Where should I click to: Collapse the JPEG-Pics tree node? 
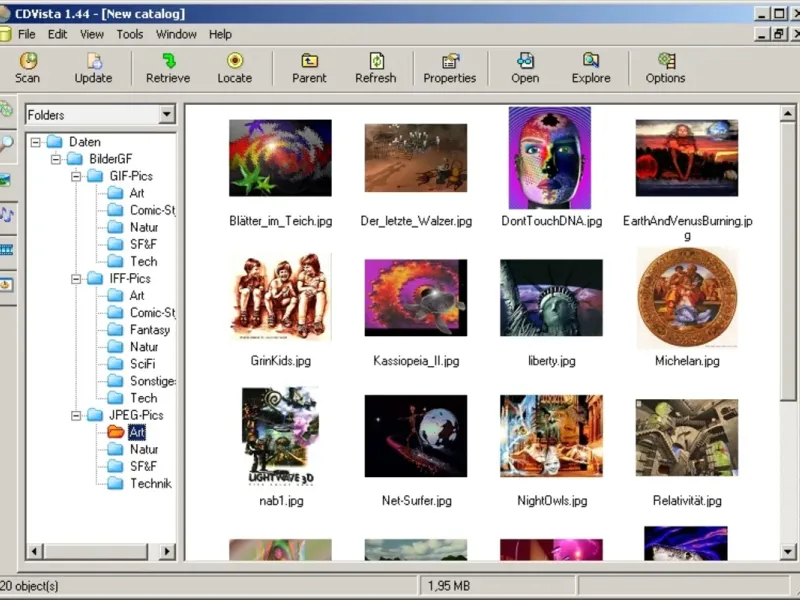(76, 415)
